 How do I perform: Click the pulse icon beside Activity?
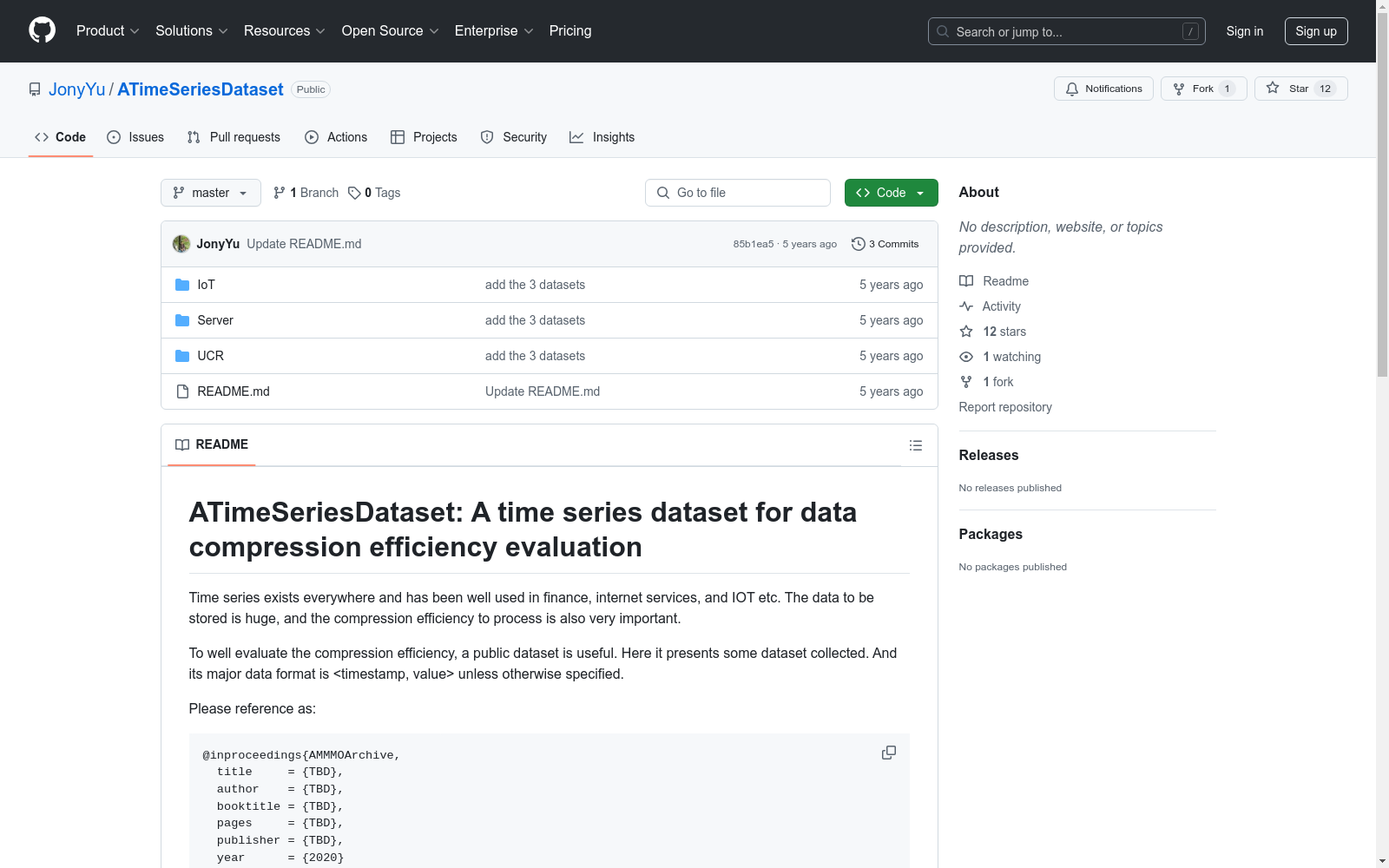click(966, 306)
